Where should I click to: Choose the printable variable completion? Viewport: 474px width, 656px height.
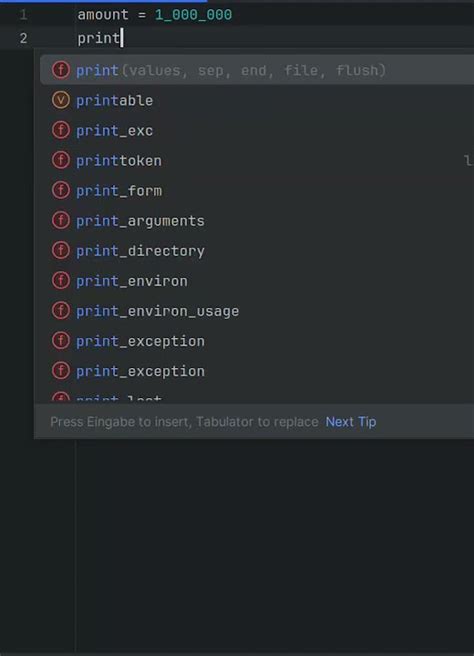(257, 100)
